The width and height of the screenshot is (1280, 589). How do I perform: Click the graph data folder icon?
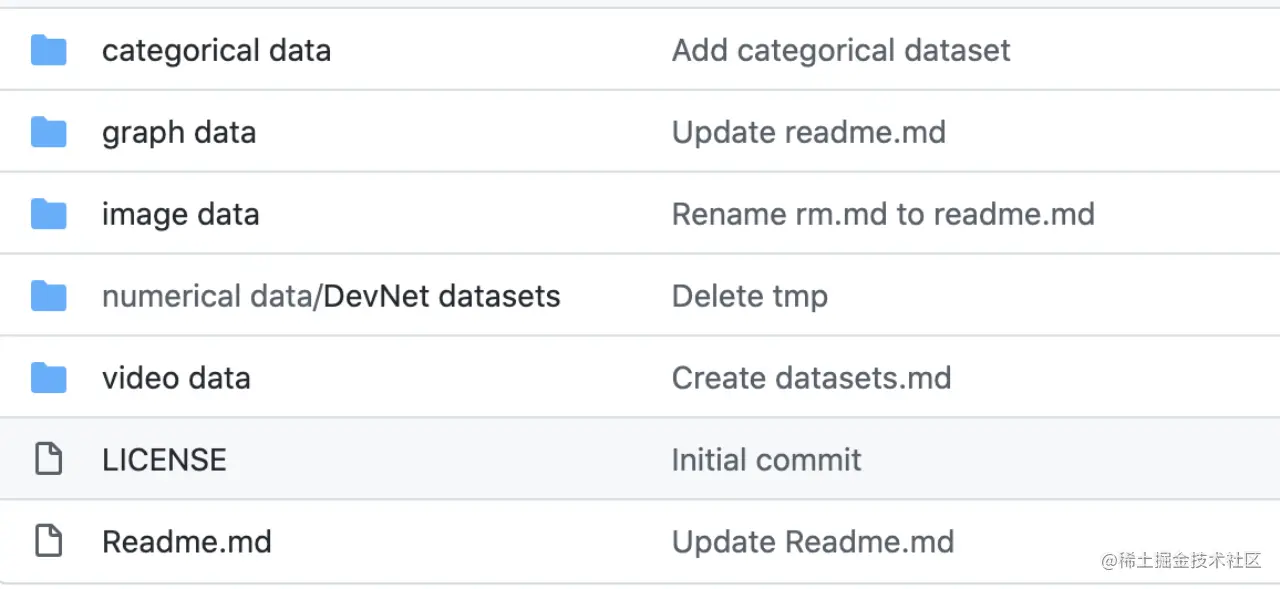click(48, 132)
